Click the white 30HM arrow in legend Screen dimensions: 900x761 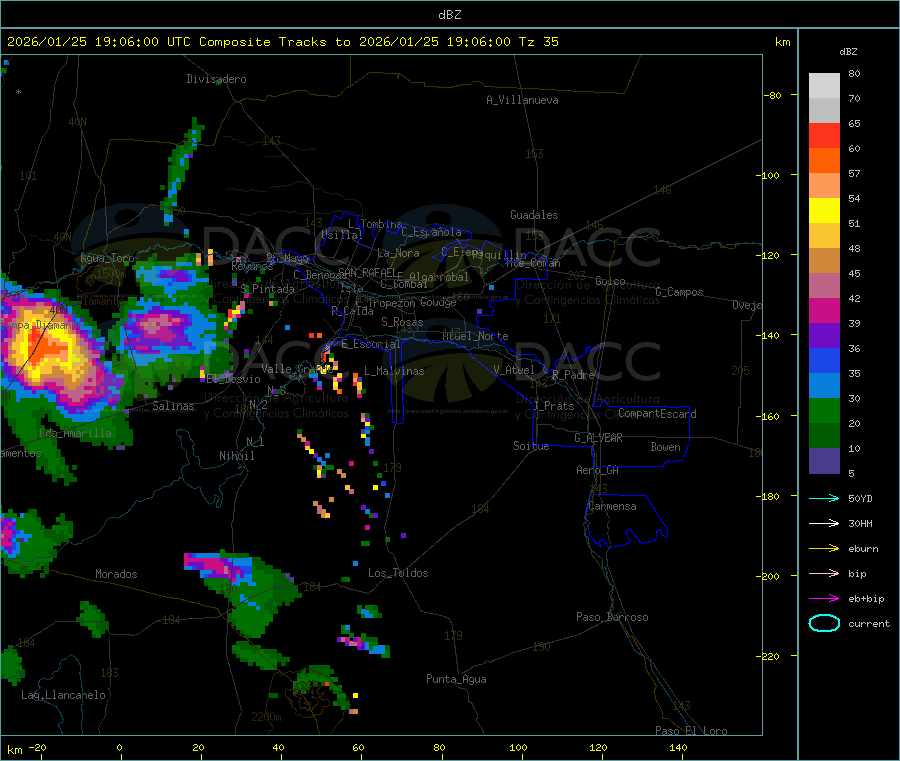tap(824, 523)
